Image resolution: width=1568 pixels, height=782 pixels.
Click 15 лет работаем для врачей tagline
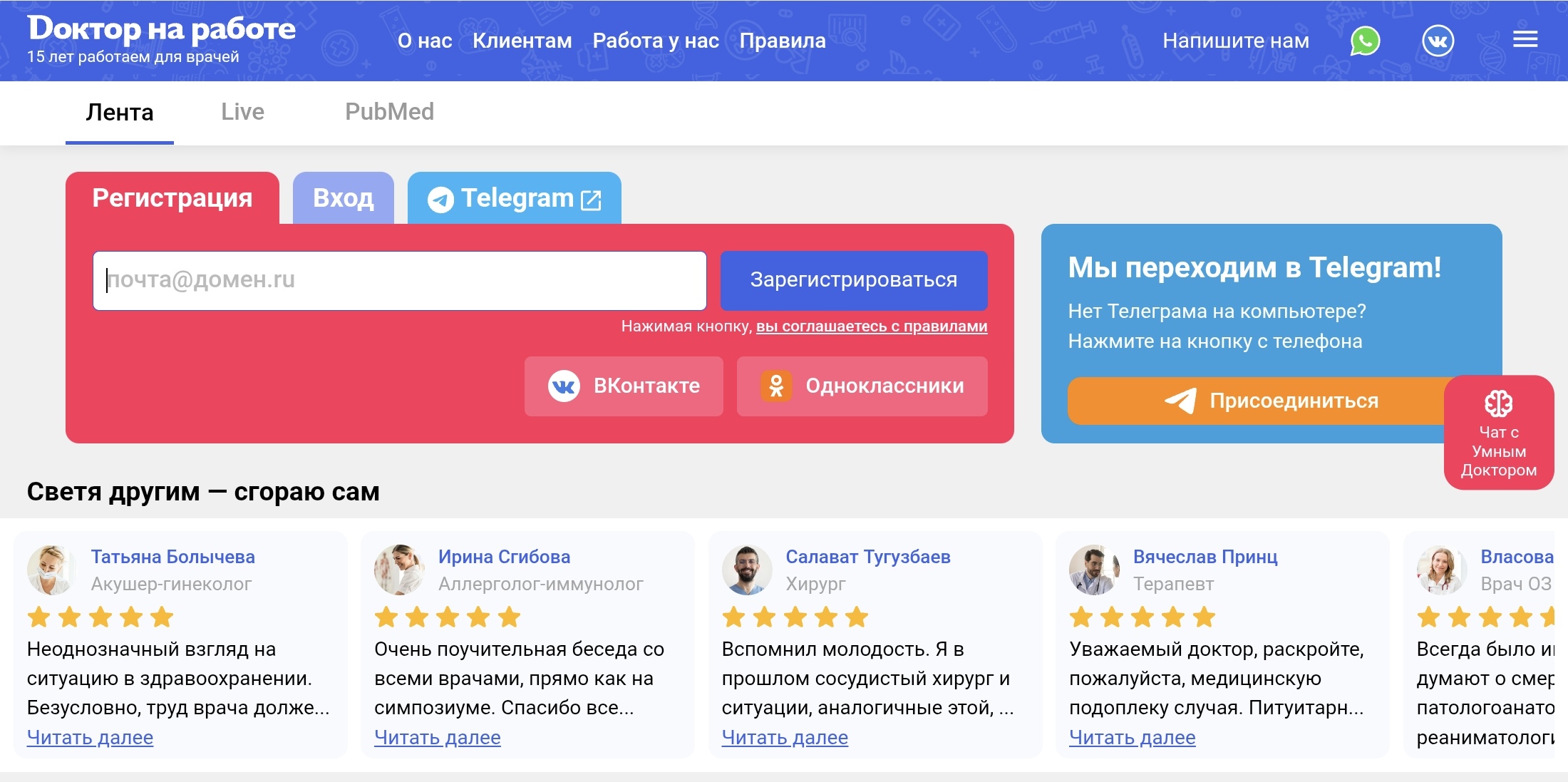pos(133,57)
